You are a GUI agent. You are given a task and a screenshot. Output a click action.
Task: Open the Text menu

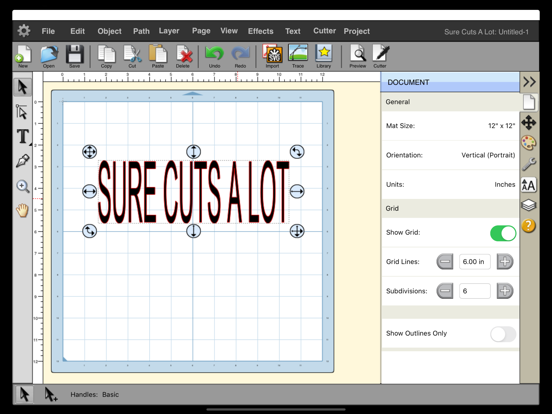click(293, 31)
